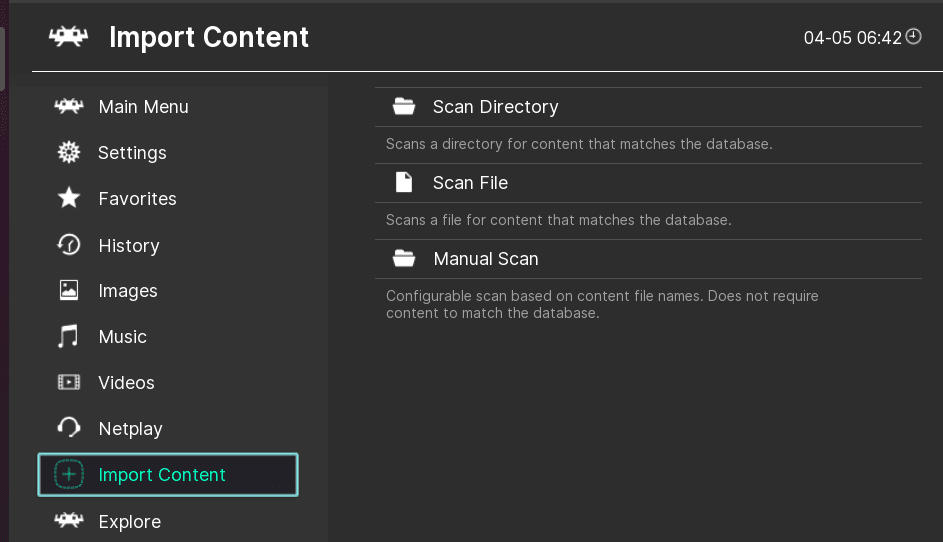Click the Main Menu invader icon

pyautogui.click(x=69, y=106)
